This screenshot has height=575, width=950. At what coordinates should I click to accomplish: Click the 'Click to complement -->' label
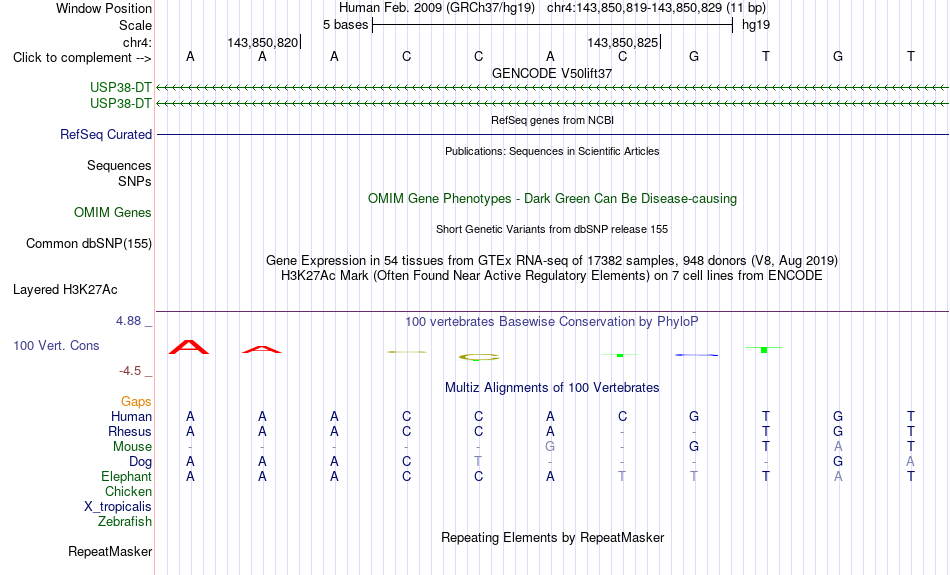82,58
